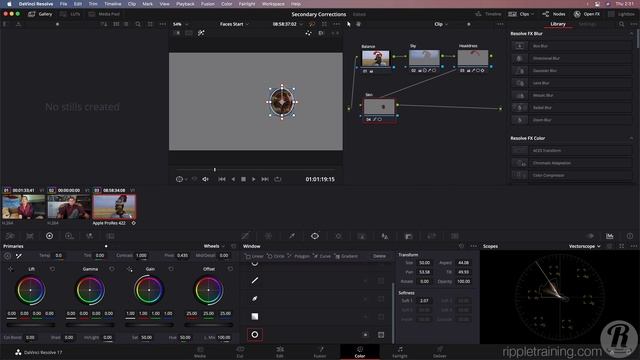Pick black point with Lift crosshair
The width and height of the screenshot is (640, 360).
click(10, 269)
